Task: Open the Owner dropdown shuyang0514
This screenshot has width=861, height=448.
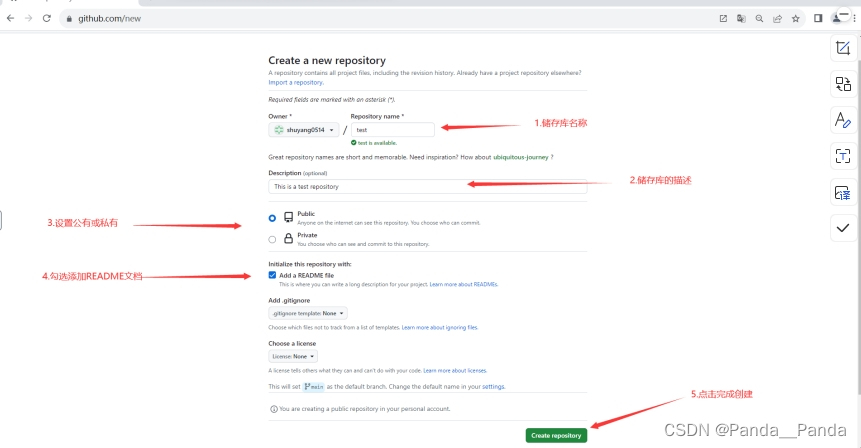Action: pos(304,130)
